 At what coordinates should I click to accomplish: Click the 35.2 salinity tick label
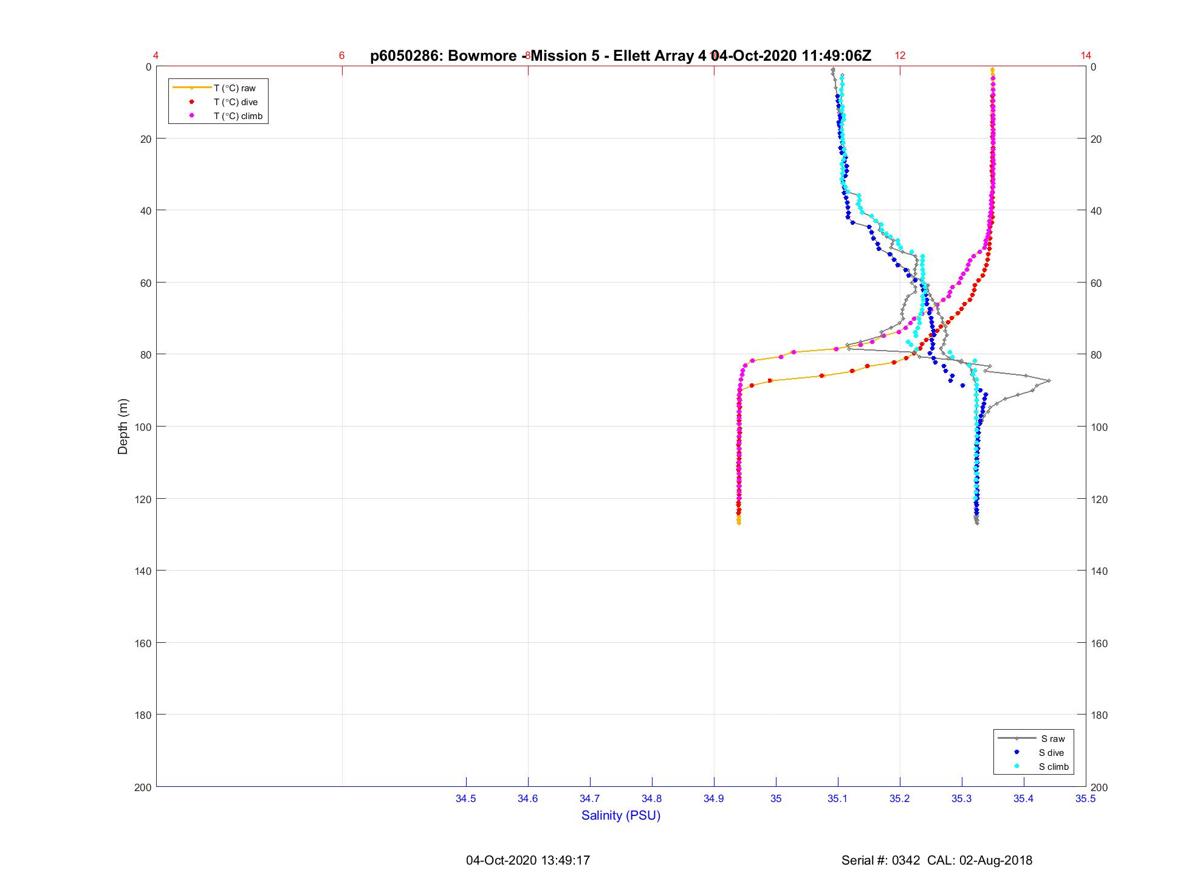(x=900, y=799)
